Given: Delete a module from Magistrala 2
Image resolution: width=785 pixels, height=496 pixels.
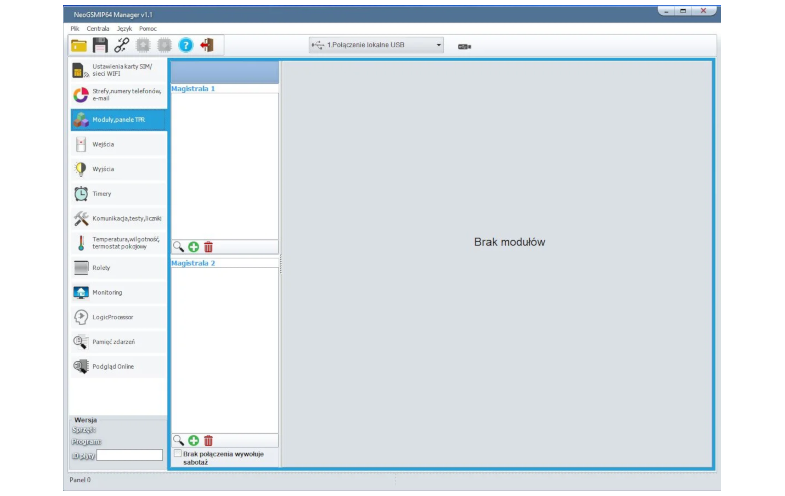Looking at the screenshot, I should (208, 440).
